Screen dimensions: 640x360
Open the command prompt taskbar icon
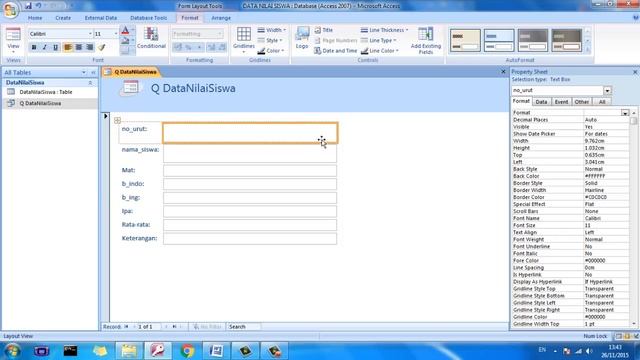click(x=70, y=351)
